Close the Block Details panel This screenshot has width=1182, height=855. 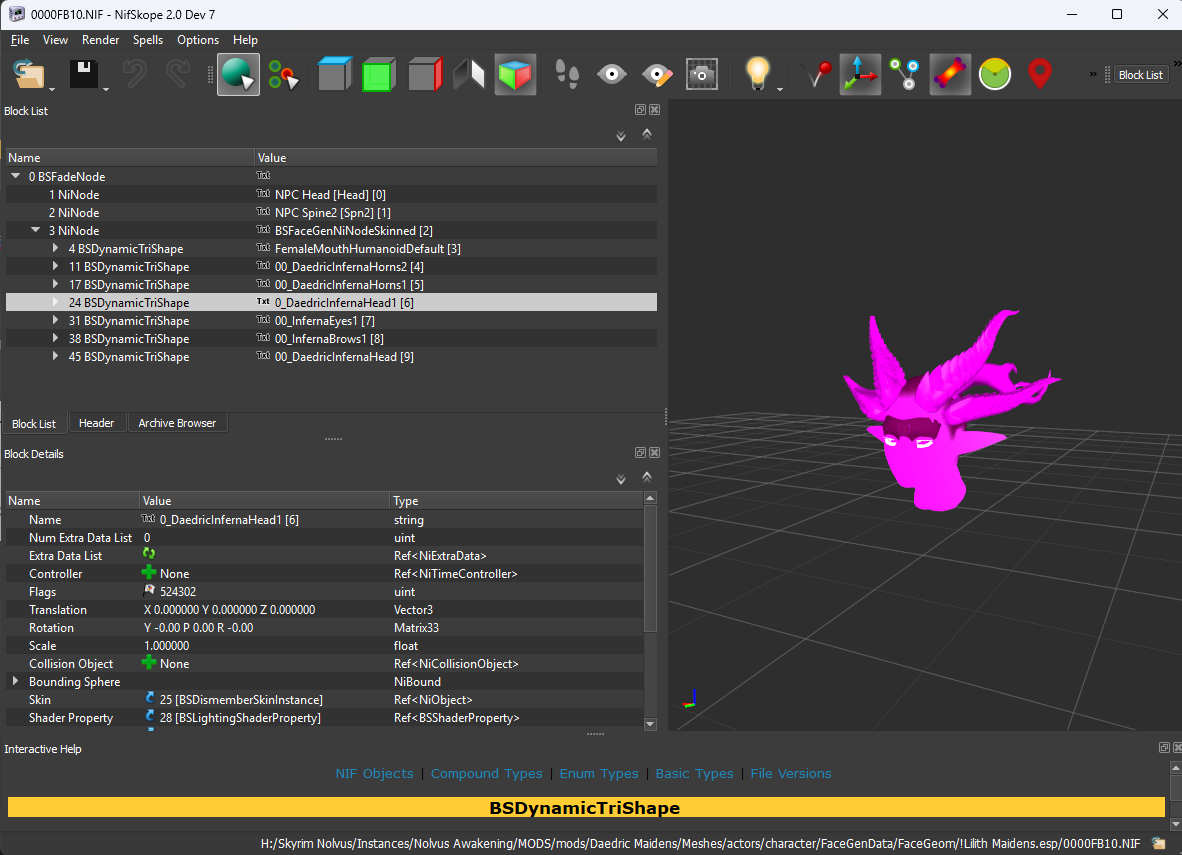pos(654,453)
